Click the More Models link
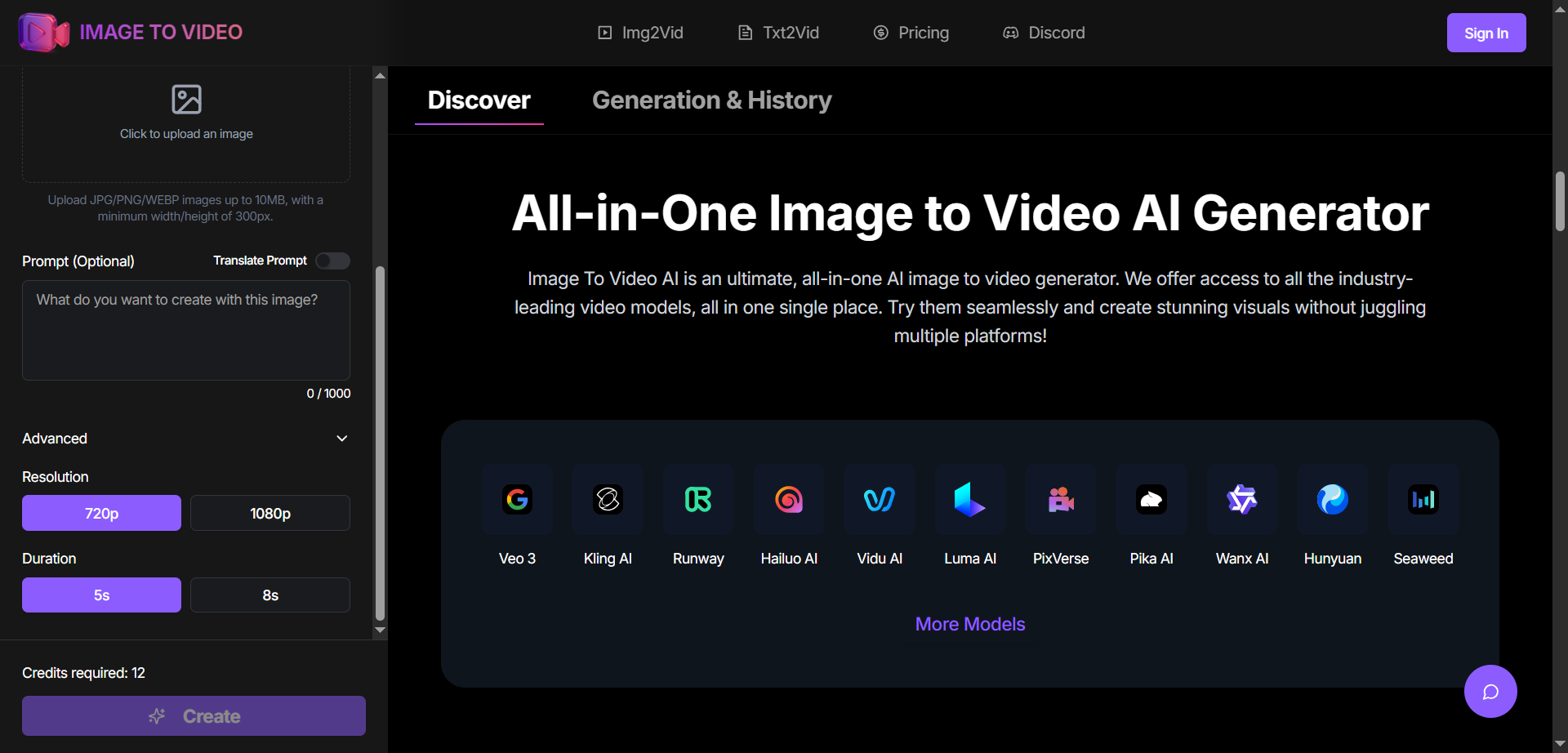Image resolution: width=1568 pixels, height=753 pixels. click(x=969, y=624)
